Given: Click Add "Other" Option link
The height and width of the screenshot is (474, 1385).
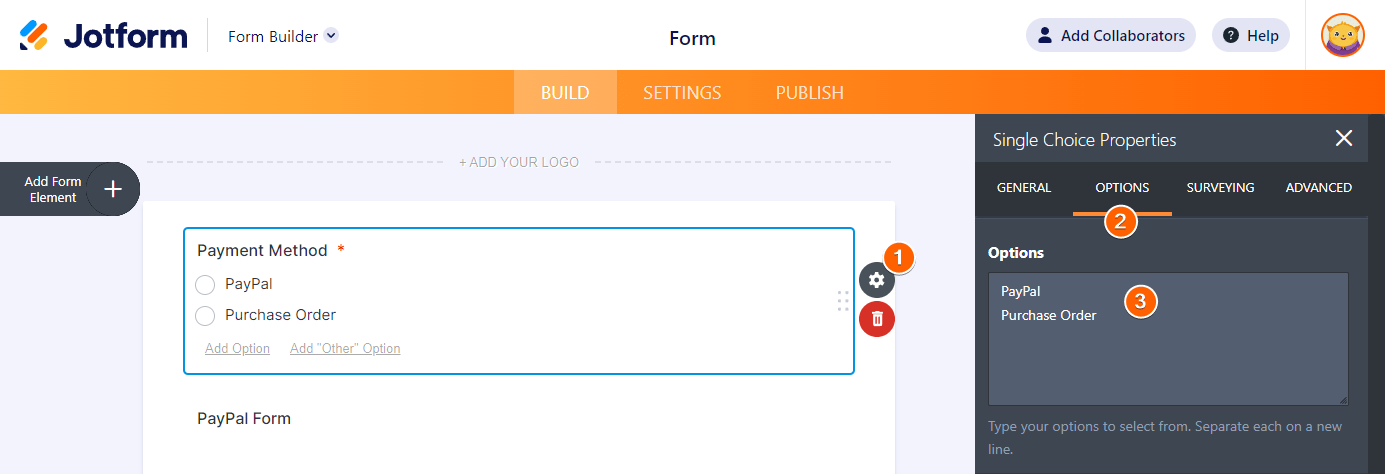Looking at the screenshot, I should click(345, 349).
